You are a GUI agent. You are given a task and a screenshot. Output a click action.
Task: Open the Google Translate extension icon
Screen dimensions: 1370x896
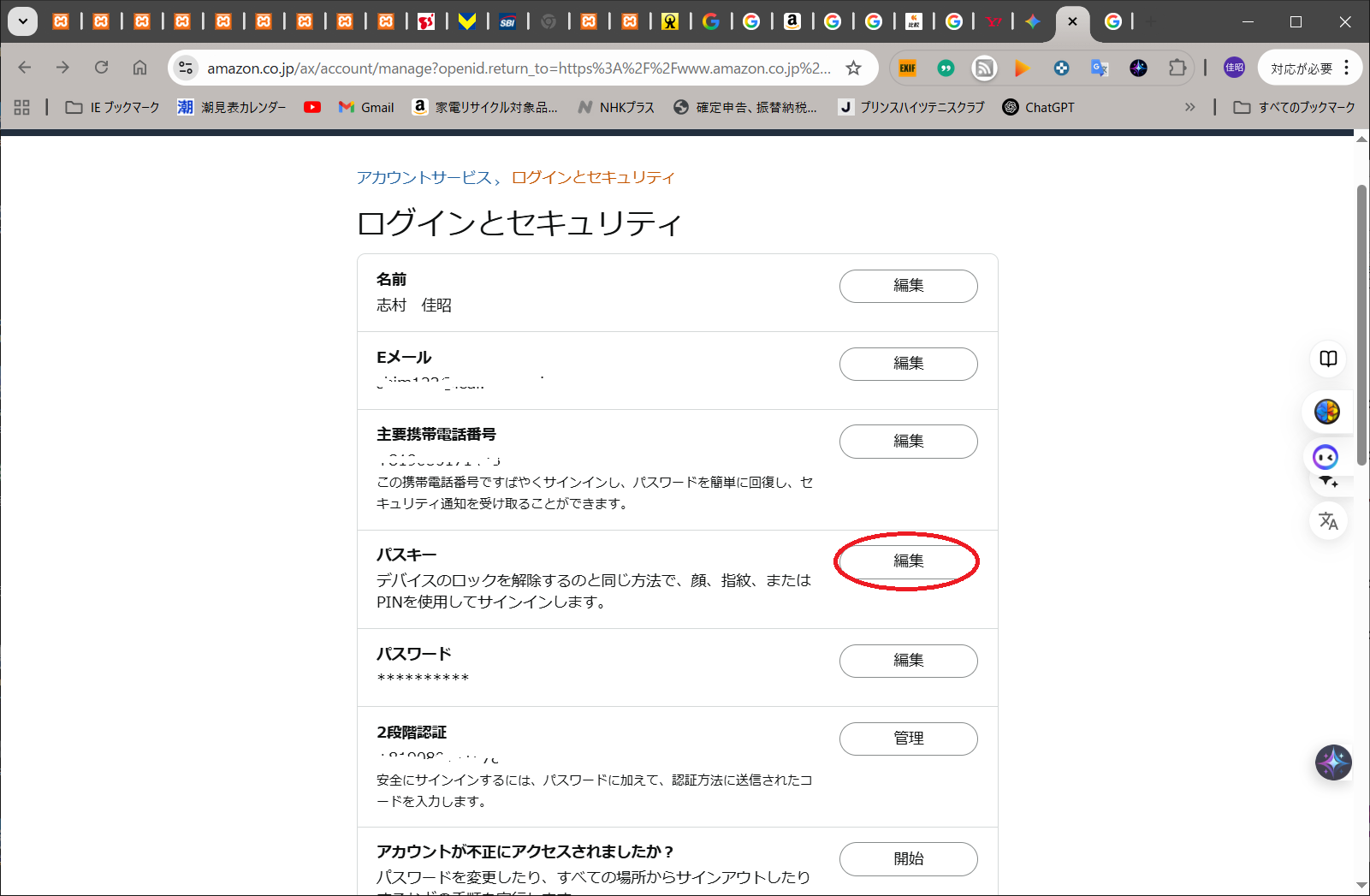point(1100,68)
